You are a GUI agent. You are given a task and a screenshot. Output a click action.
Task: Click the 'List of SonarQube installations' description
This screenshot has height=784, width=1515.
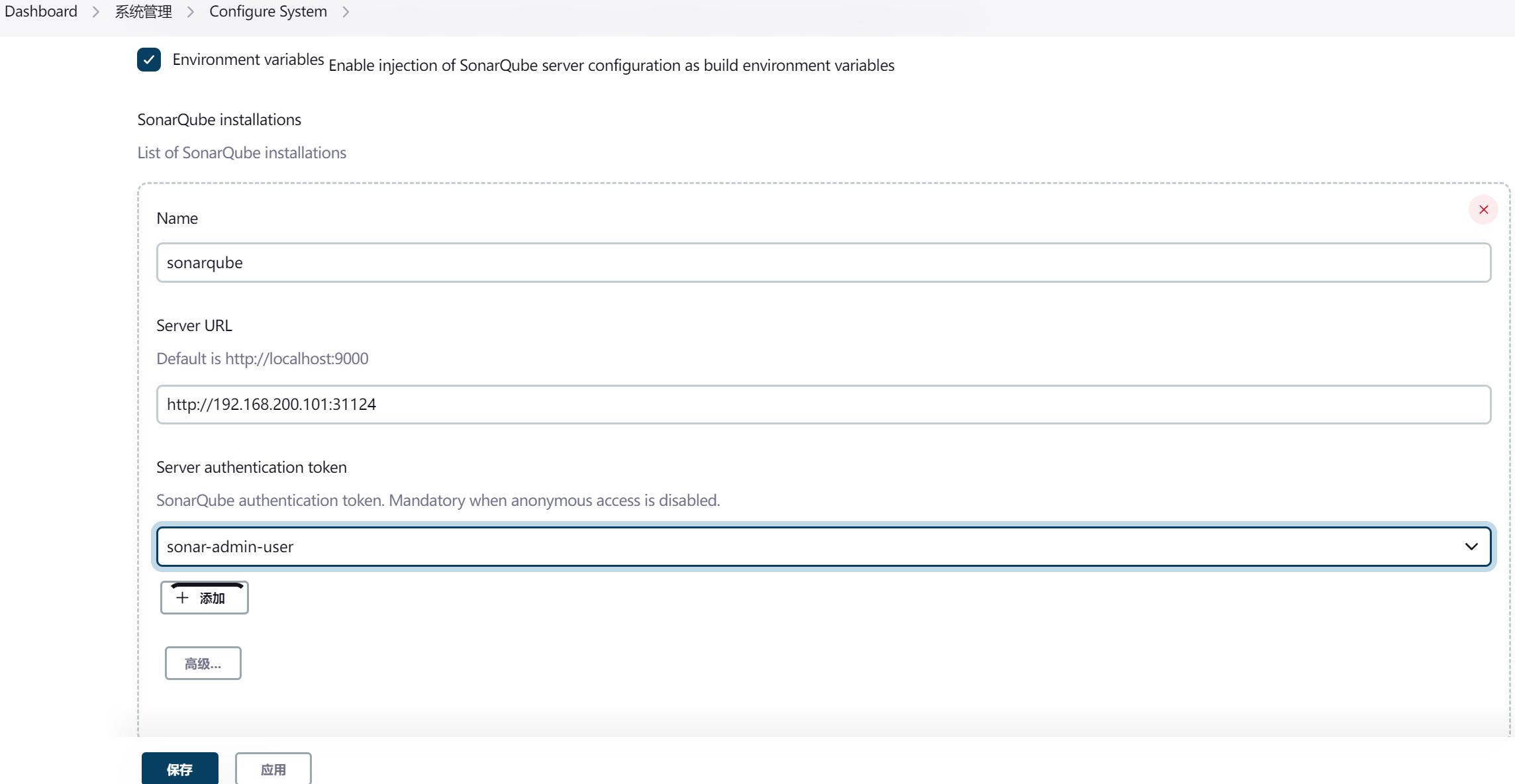(x=242, y=153)
